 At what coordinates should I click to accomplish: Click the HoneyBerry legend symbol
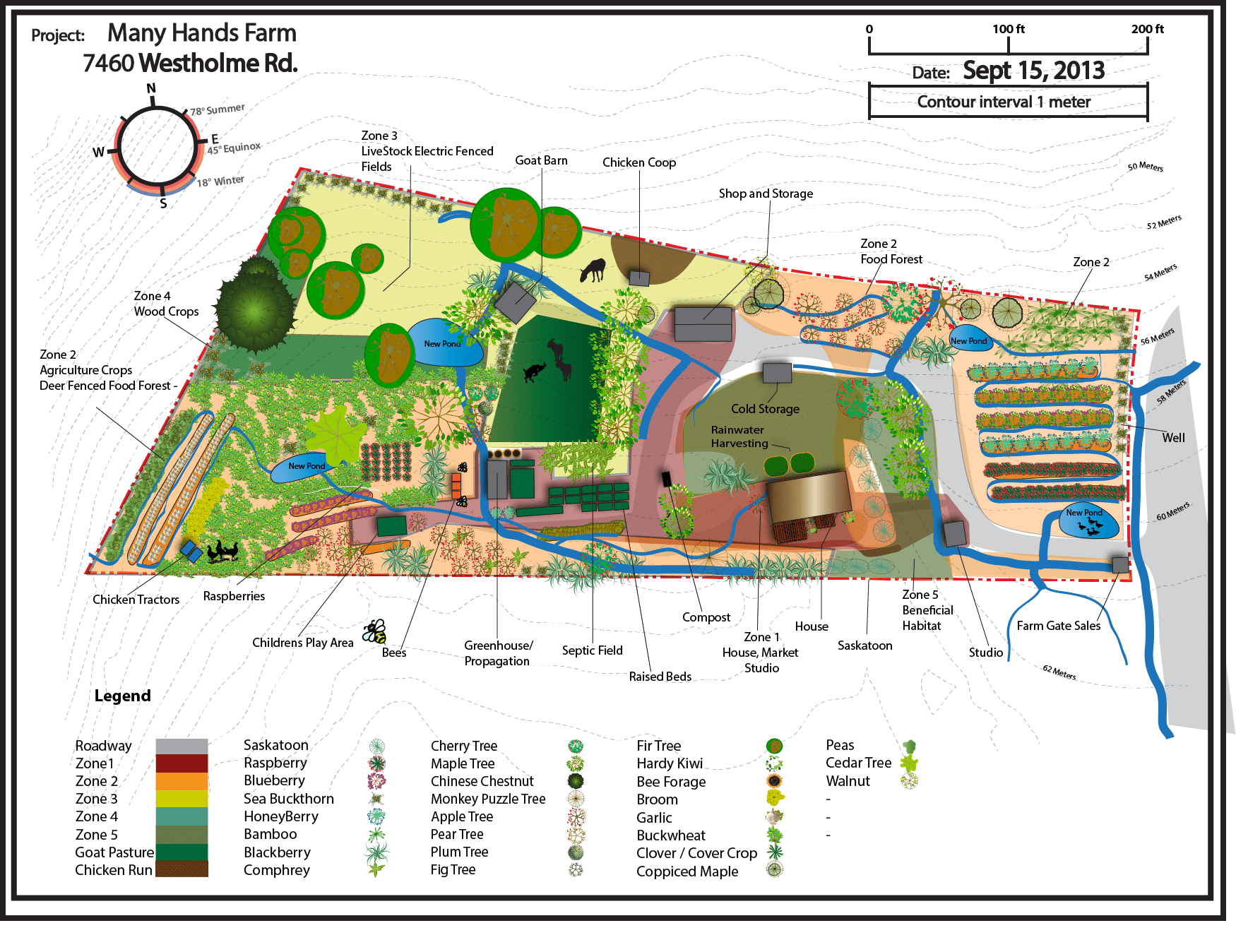(x=377, y=816)
